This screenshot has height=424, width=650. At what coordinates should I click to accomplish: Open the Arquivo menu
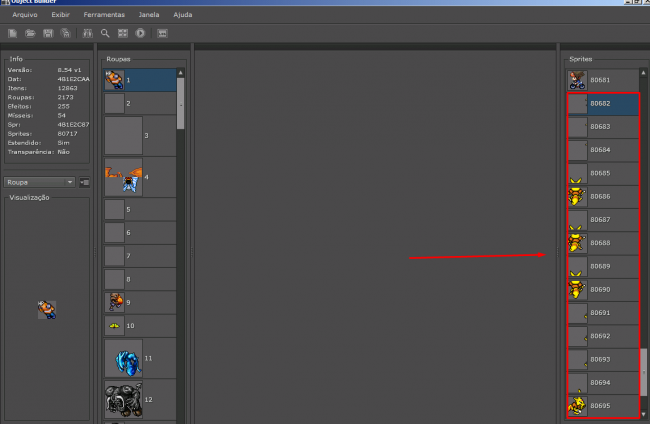(x=24, y=15)
